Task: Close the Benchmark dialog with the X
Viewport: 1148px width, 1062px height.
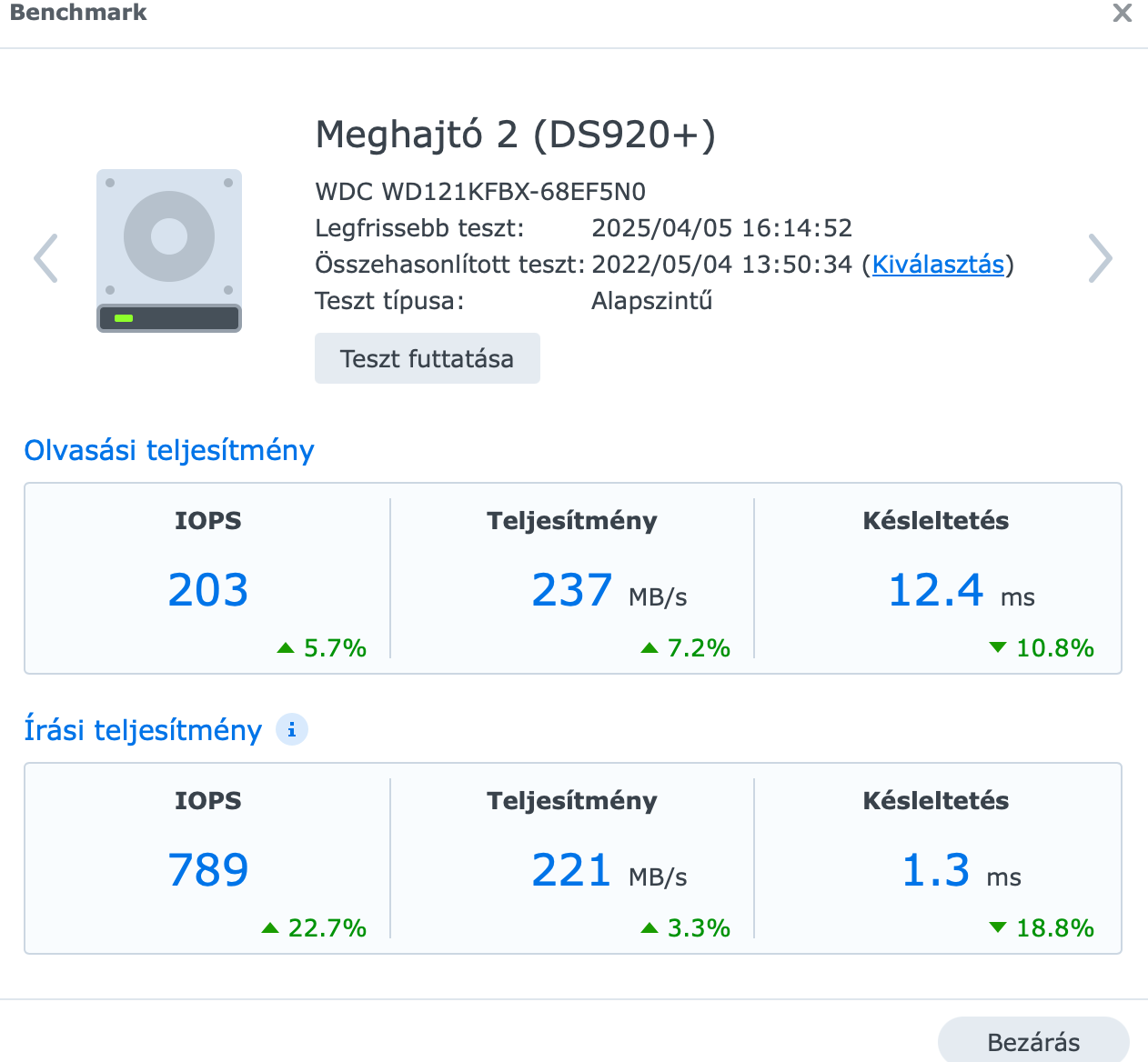Action: click(1123, 13)
